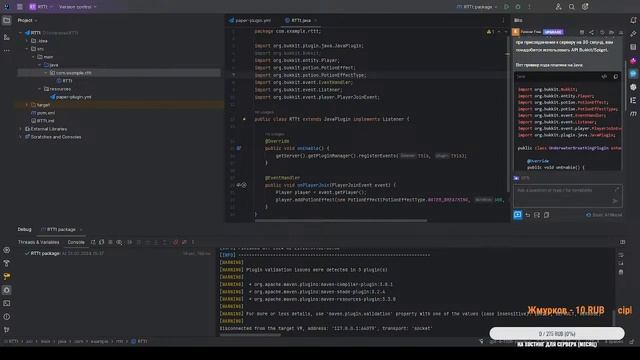The width and height of the screenshot is (640, 360).
Task: Click the donation goal progress bar
Action: [557, 333]
